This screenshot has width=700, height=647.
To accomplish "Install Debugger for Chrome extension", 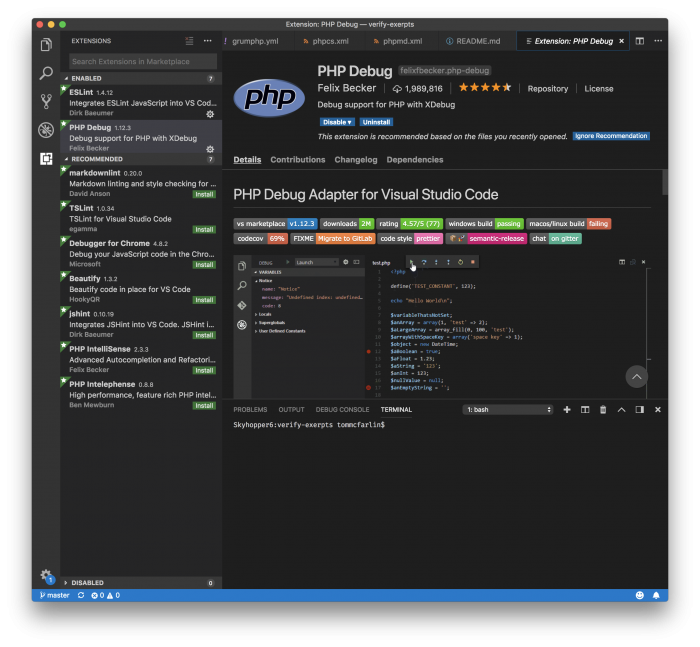I will pos(204,265).
